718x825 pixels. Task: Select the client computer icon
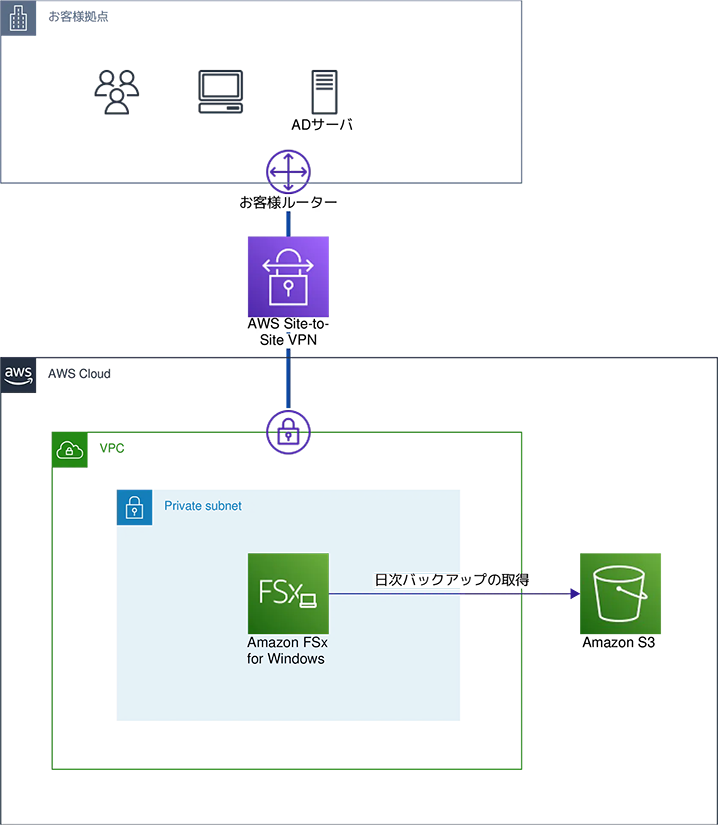pyautogui.click(x=220, y=92)
